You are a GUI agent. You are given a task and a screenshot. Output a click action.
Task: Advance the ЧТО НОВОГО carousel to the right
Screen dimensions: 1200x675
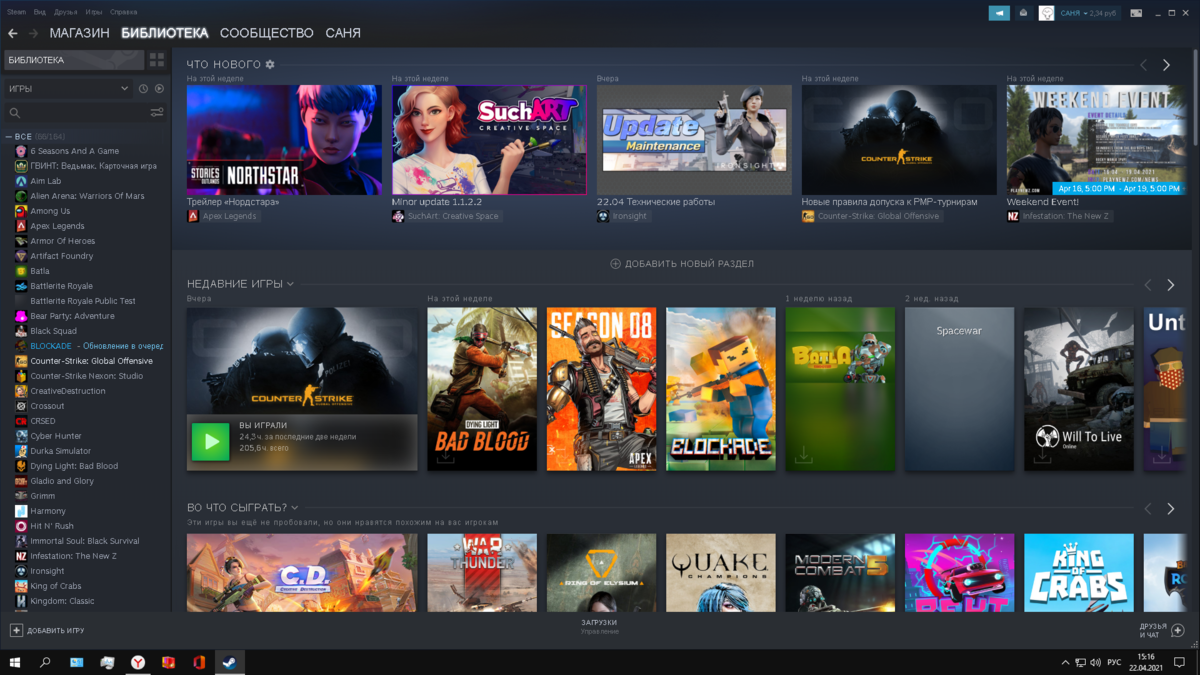coord(1166,64)
